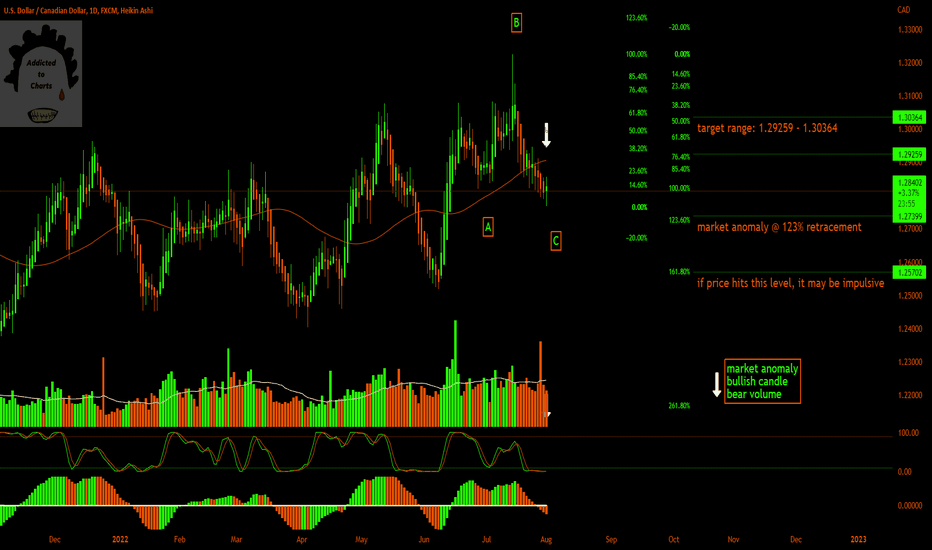Click the 161.80% Fibonacci level label
Viewport: 932px width, 550px height.
click(x=679, y=272)
